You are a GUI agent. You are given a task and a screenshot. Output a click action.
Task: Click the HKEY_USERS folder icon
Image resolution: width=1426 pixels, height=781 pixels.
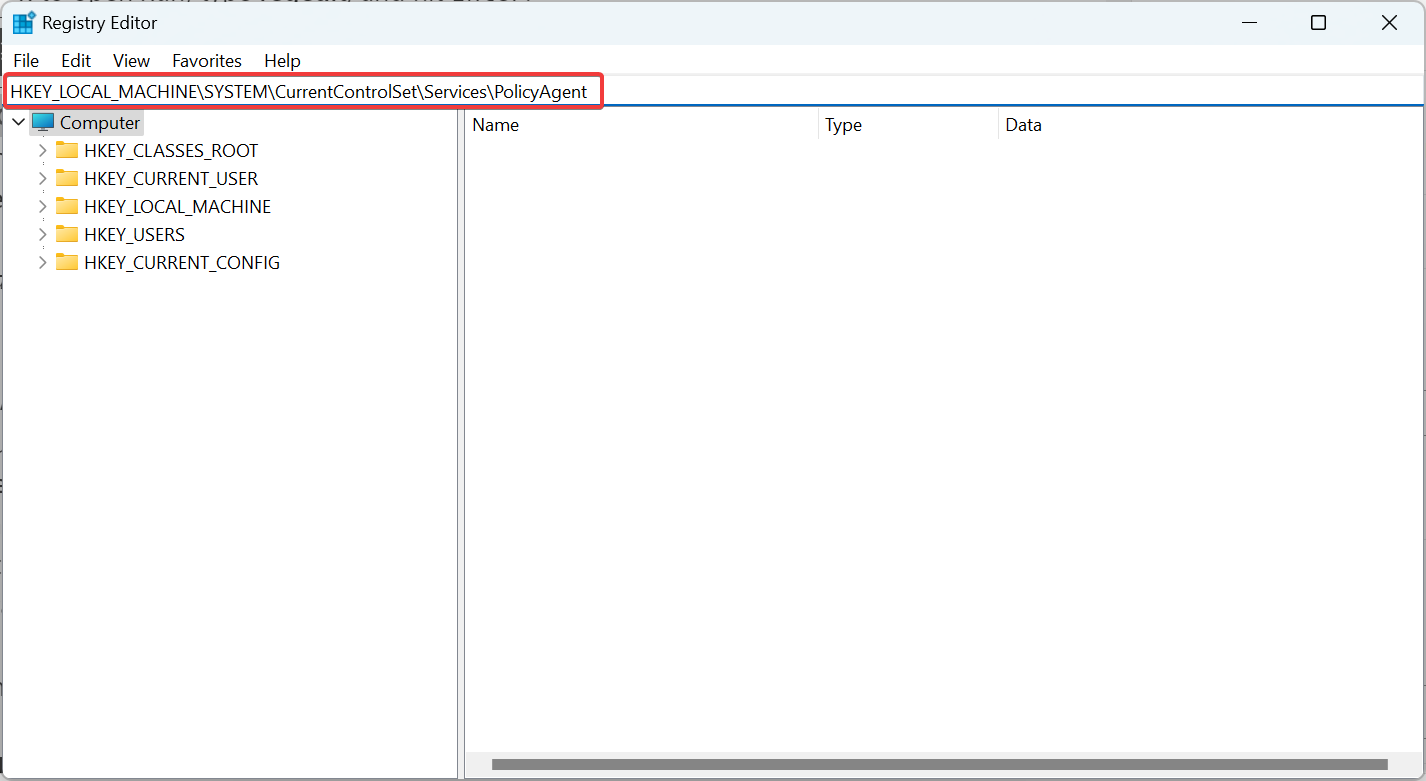pyautogui.click(x=67, y=235)
